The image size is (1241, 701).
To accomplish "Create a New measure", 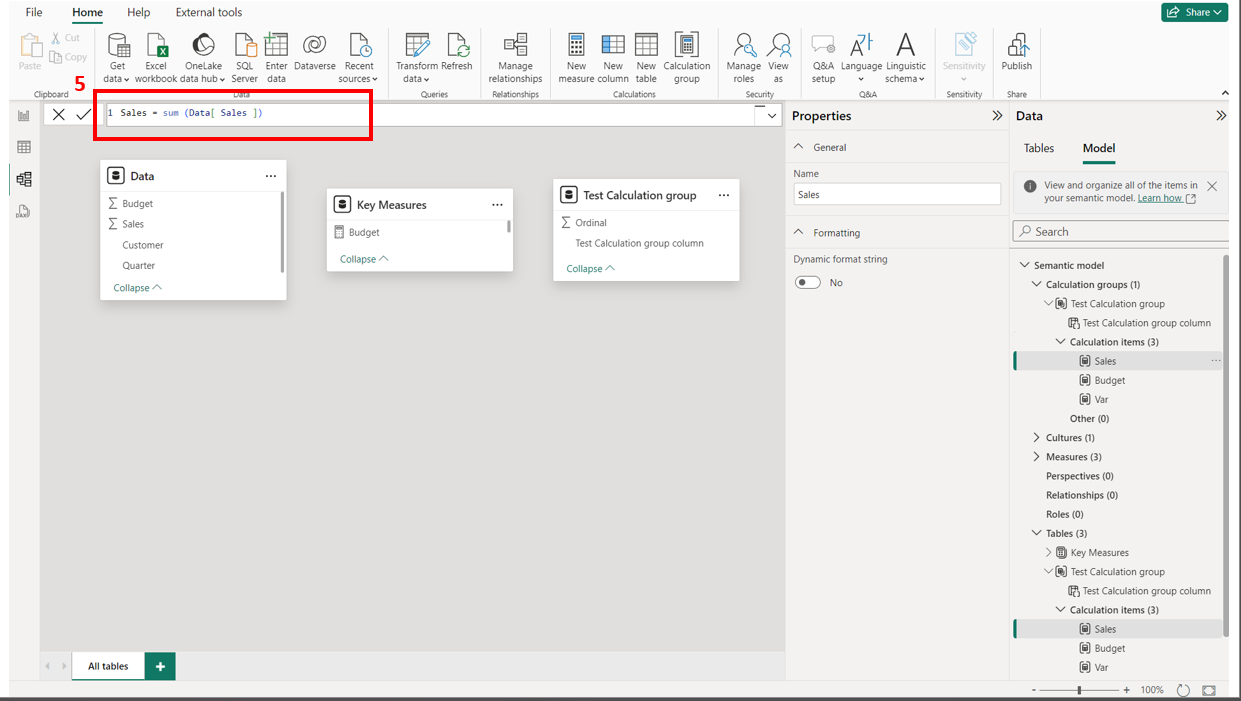I will pos(576,58).
